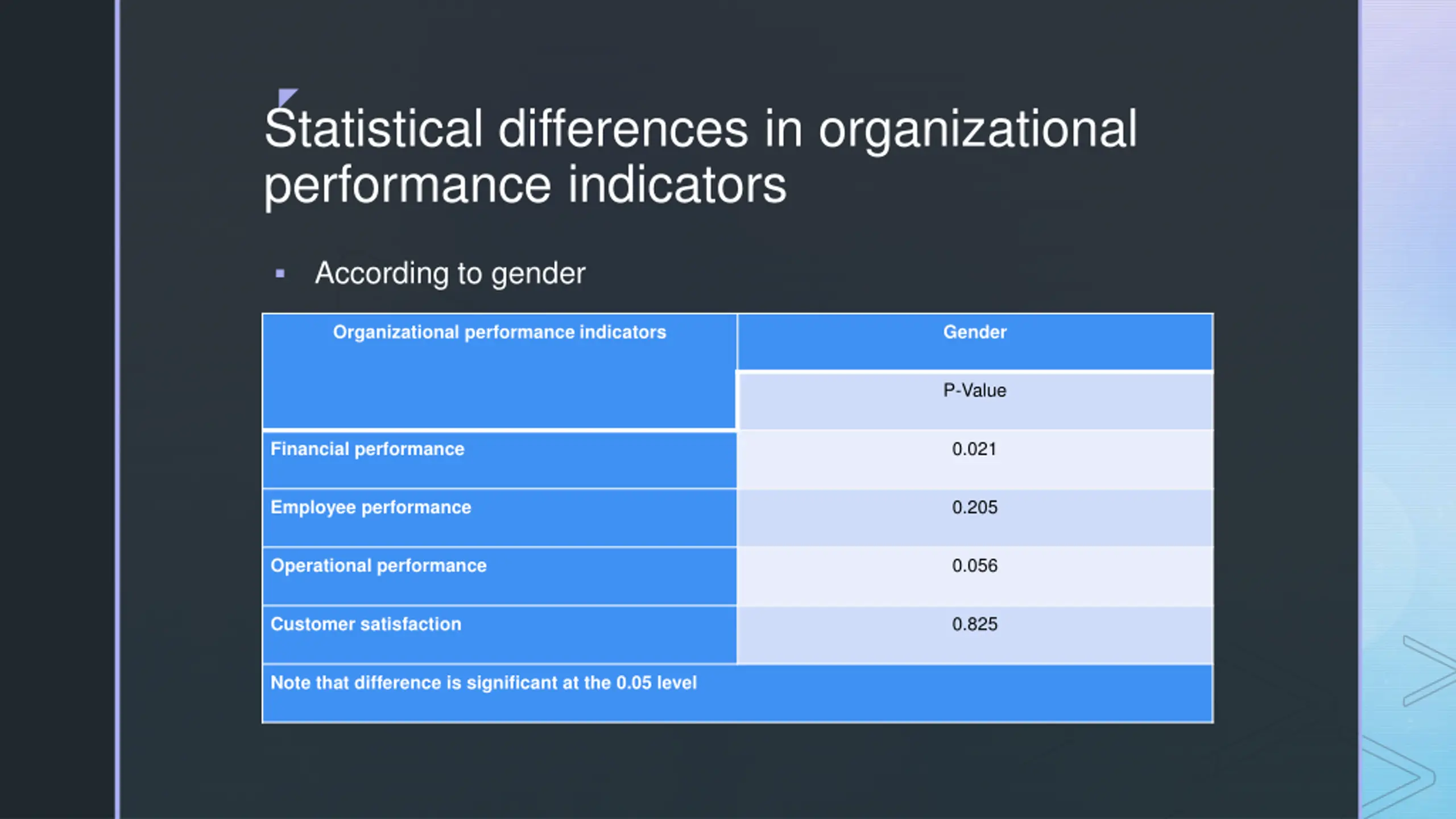Image resolution: width=1456 pixels, height=819 pixels.
Task: Click the 'Gender' column header
Action: coord(974,332)
